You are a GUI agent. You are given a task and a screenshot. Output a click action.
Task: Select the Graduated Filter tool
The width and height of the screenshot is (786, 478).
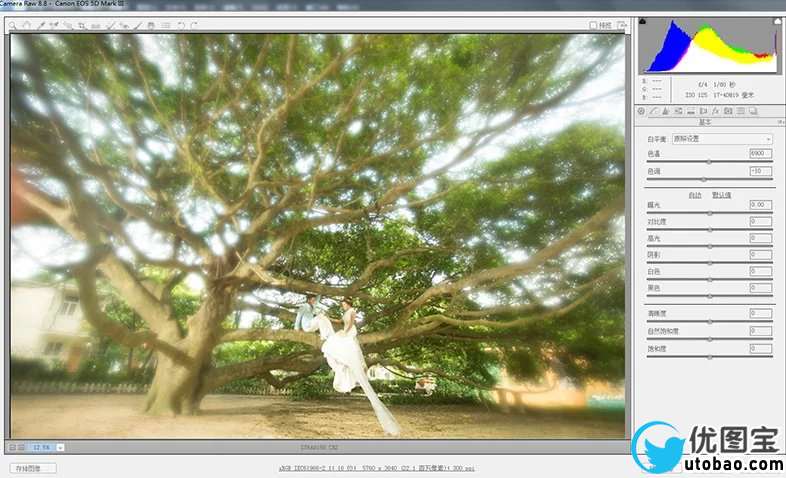click(x=151, y=25)
